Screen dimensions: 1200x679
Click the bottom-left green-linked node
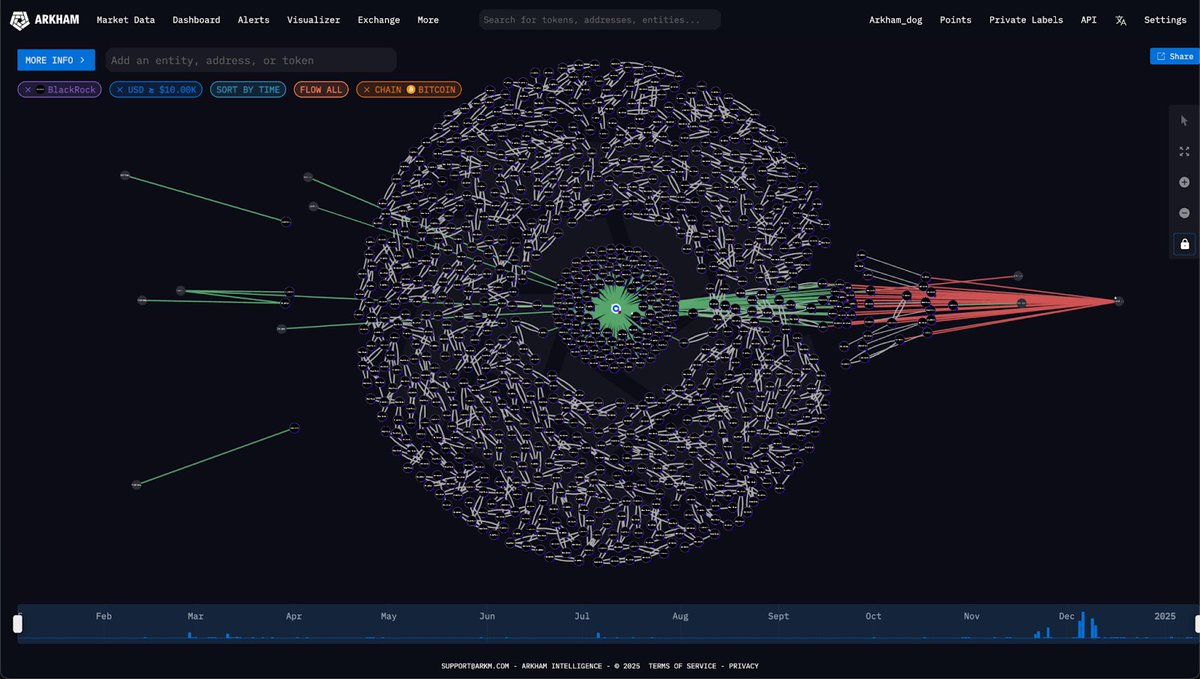pos(136,485)
